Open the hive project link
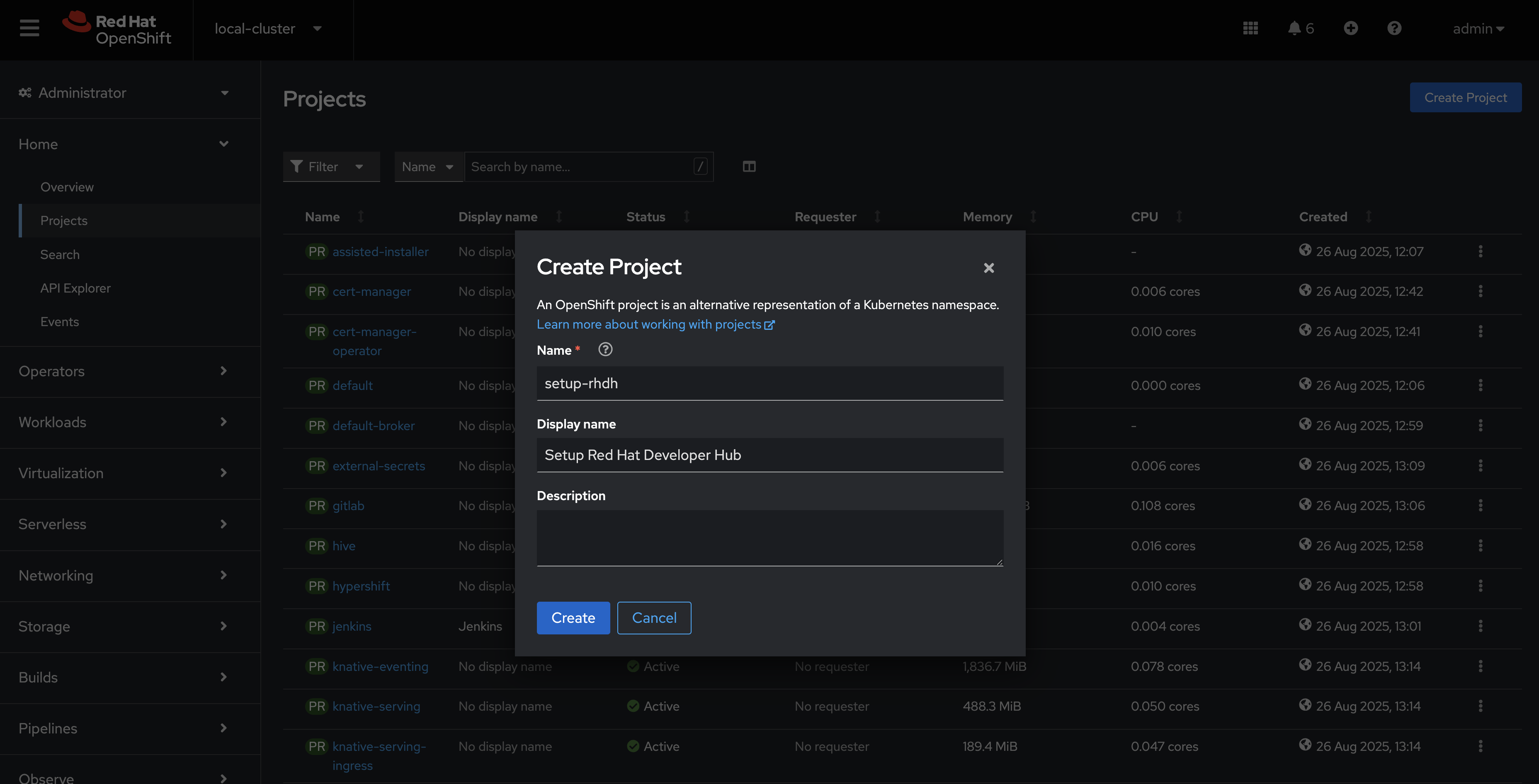This screenshot has height=784, width=1539. tap(344, 546)
